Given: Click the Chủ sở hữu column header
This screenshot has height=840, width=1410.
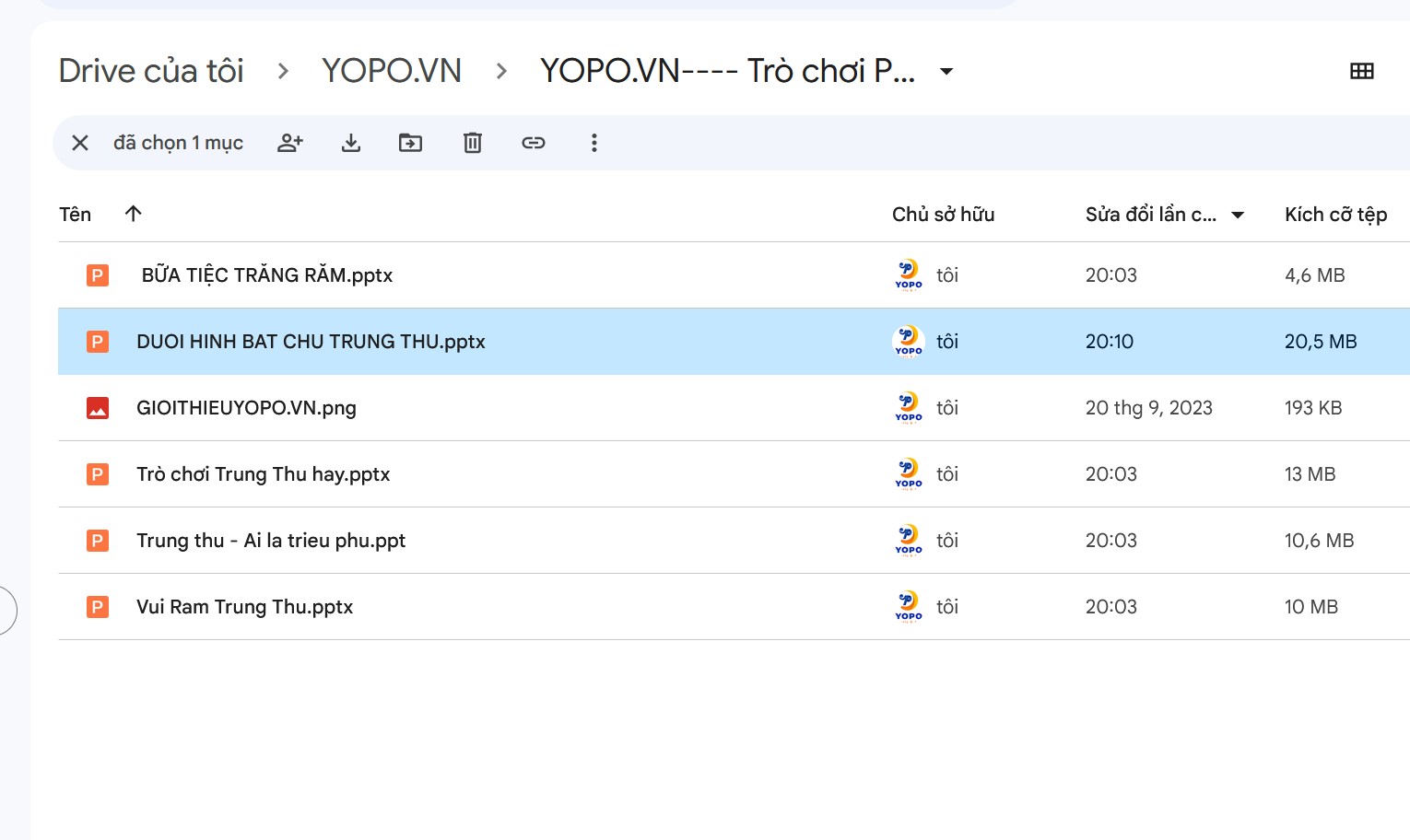Looking at the screenshot, I should pyautogui.click(x=943, y=215).
